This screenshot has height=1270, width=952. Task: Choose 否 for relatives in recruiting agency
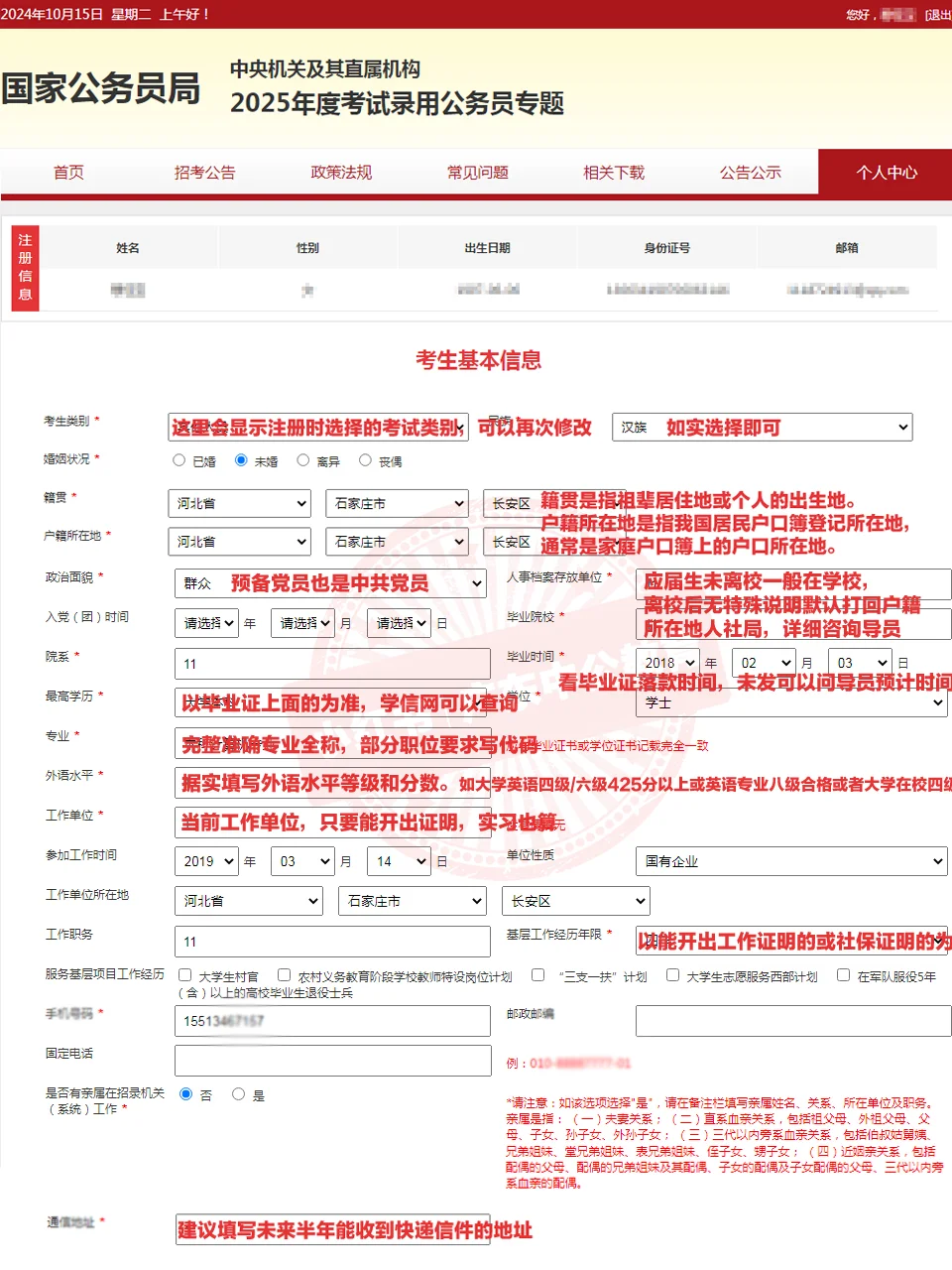pos(185,1094)
